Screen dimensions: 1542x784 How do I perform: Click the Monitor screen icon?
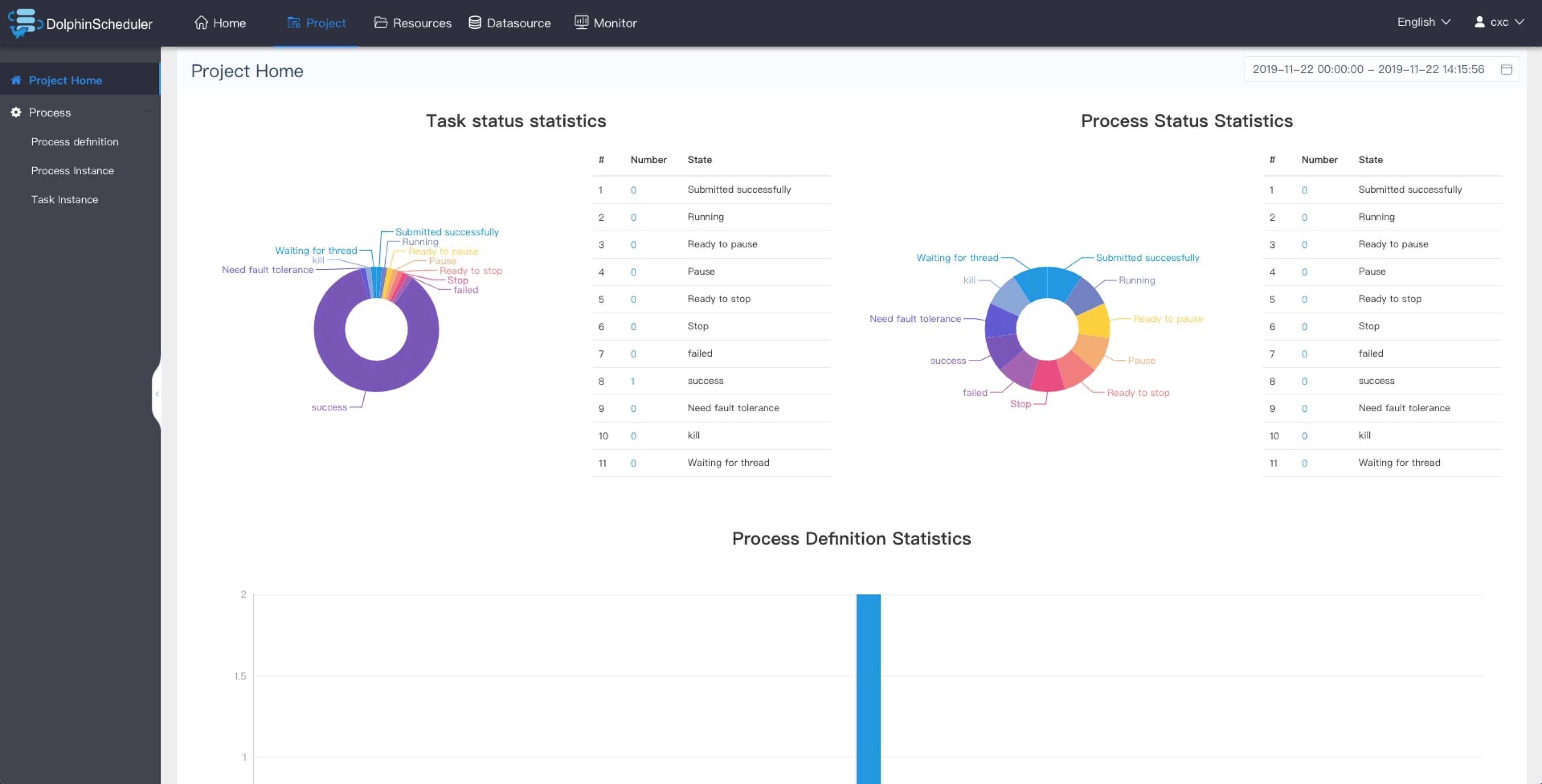coord(581,23)
